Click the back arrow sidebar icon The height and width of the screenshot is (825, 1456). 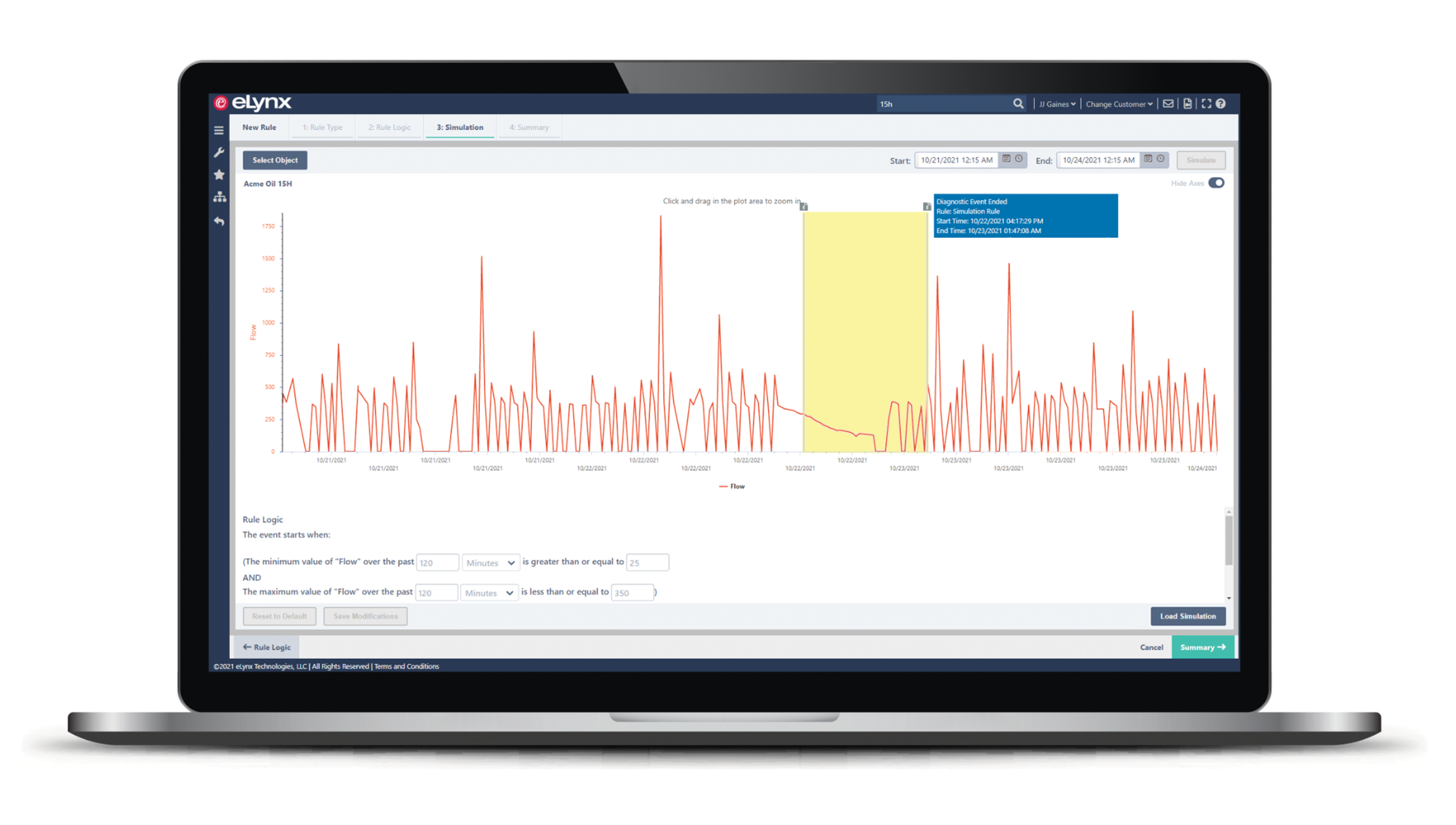pos(219,222)
